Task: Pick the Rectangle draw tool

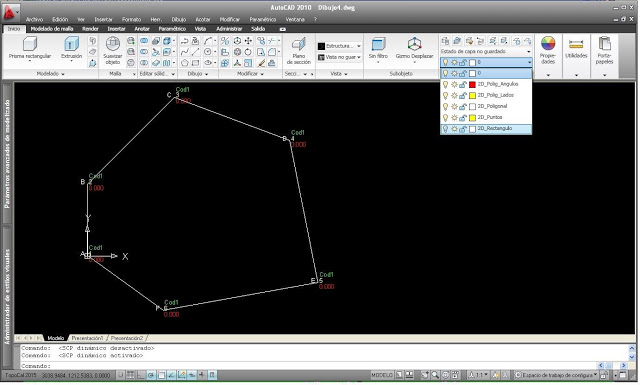Action: (196, 63)
